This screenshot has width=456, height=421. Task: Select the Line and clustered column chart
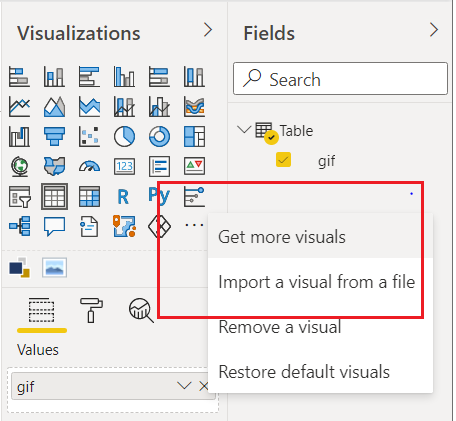(159, 106)
